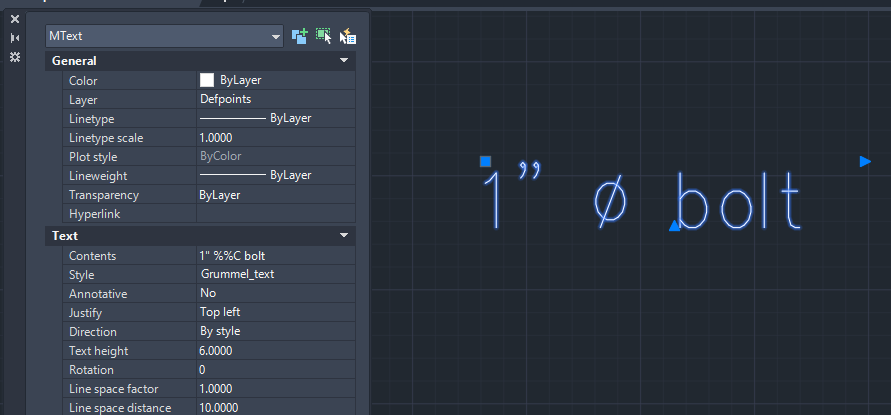Click the Transparency ByLayer value
Viewport: 891px width, 415px height.
click(x=276, y=195)
